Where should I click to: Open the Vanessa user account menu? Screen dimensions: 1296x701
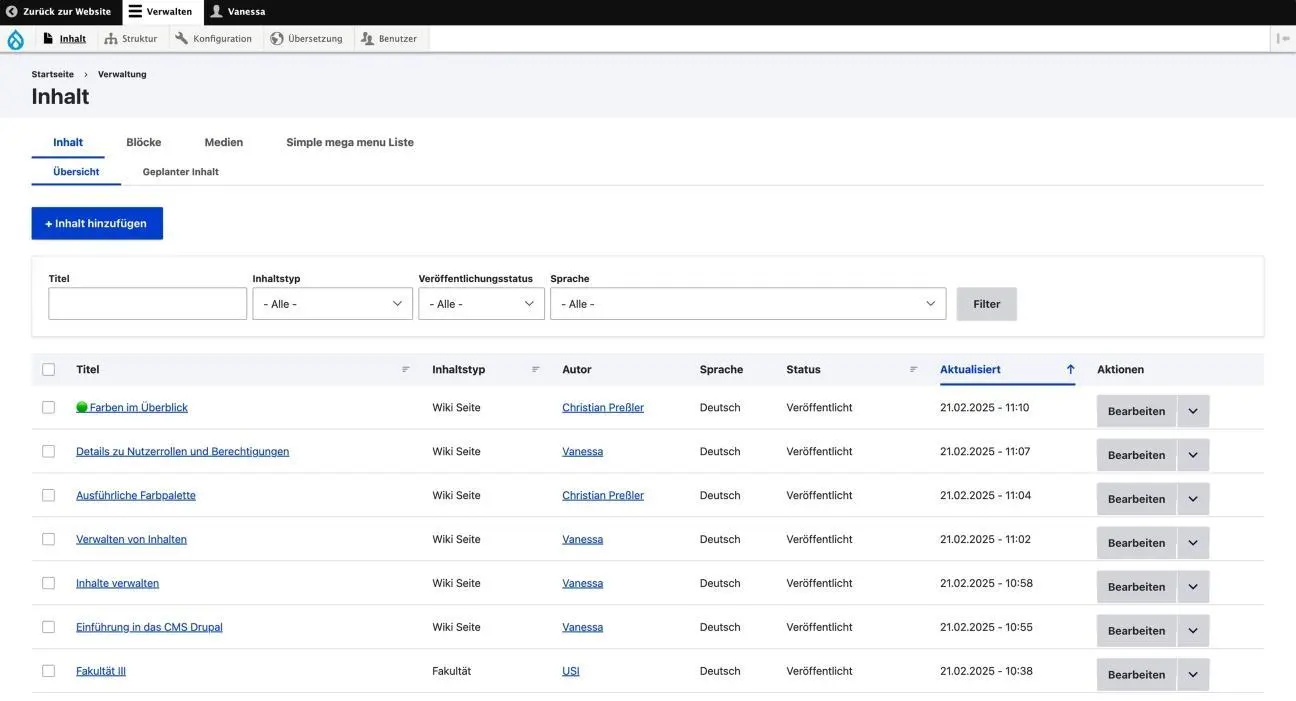point(238,12)
